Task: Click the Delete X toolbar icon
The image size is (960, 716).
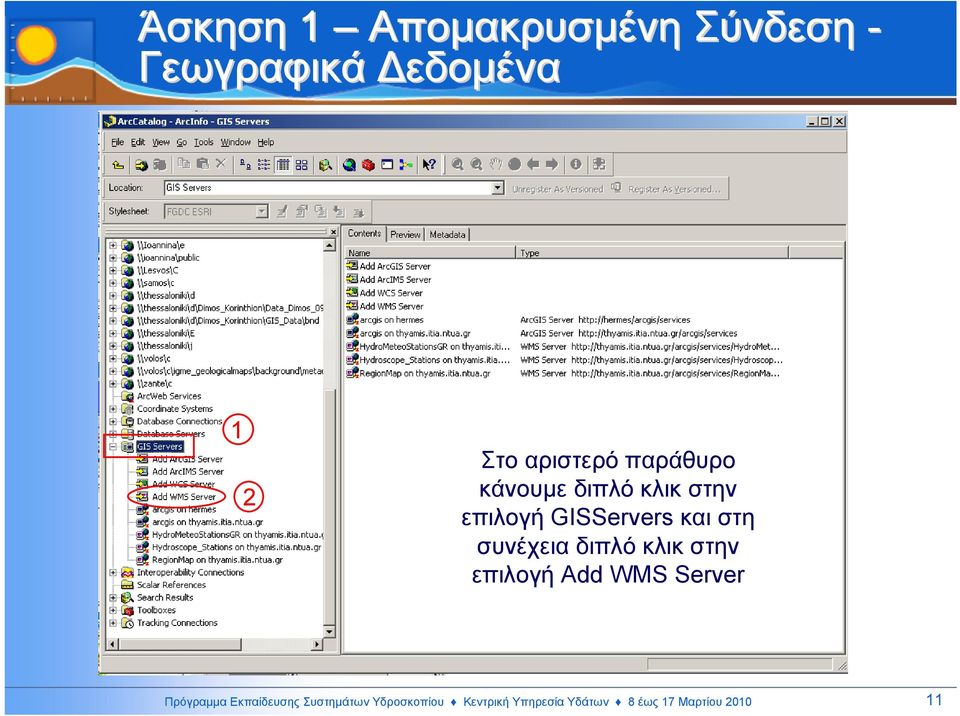Action: tap(220, 164)
